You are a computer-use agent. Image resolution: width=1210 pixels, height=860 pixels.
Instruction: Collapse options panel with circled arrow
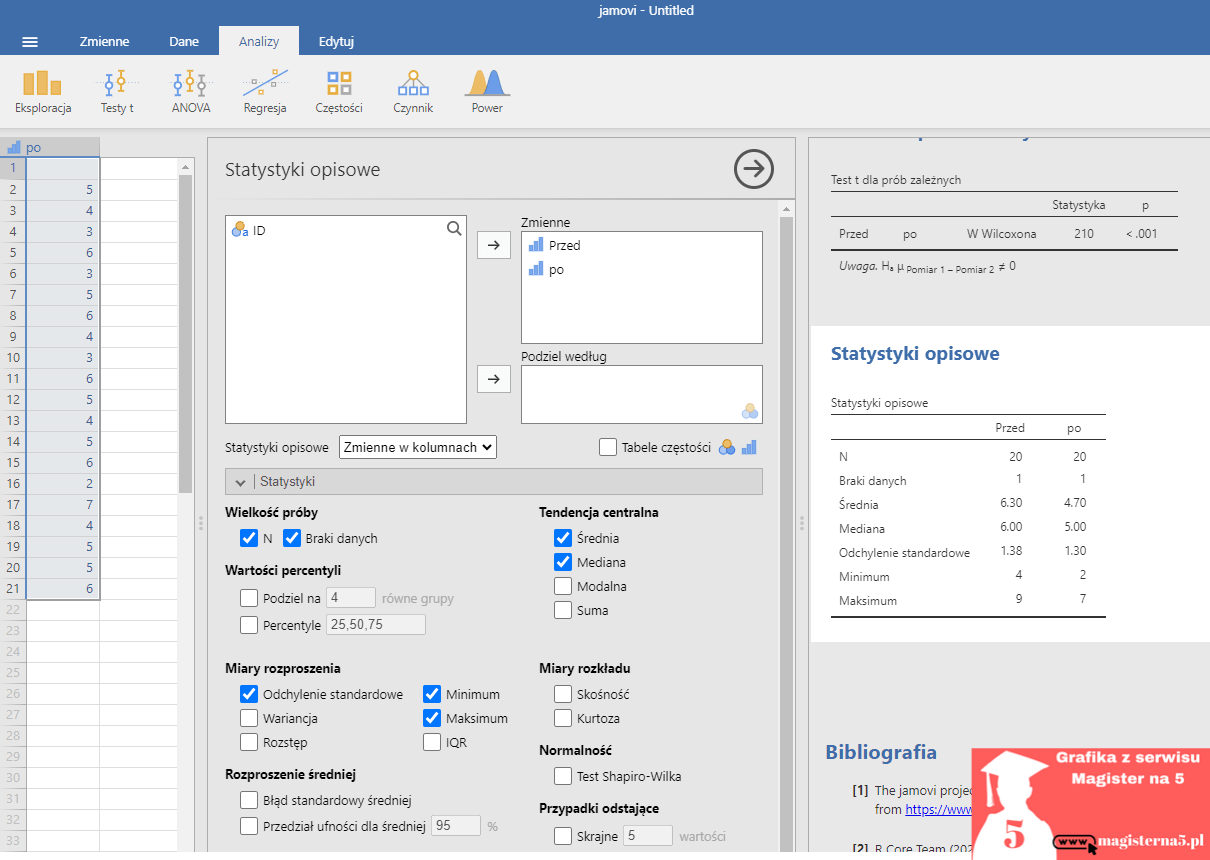(x=753, y=169)
